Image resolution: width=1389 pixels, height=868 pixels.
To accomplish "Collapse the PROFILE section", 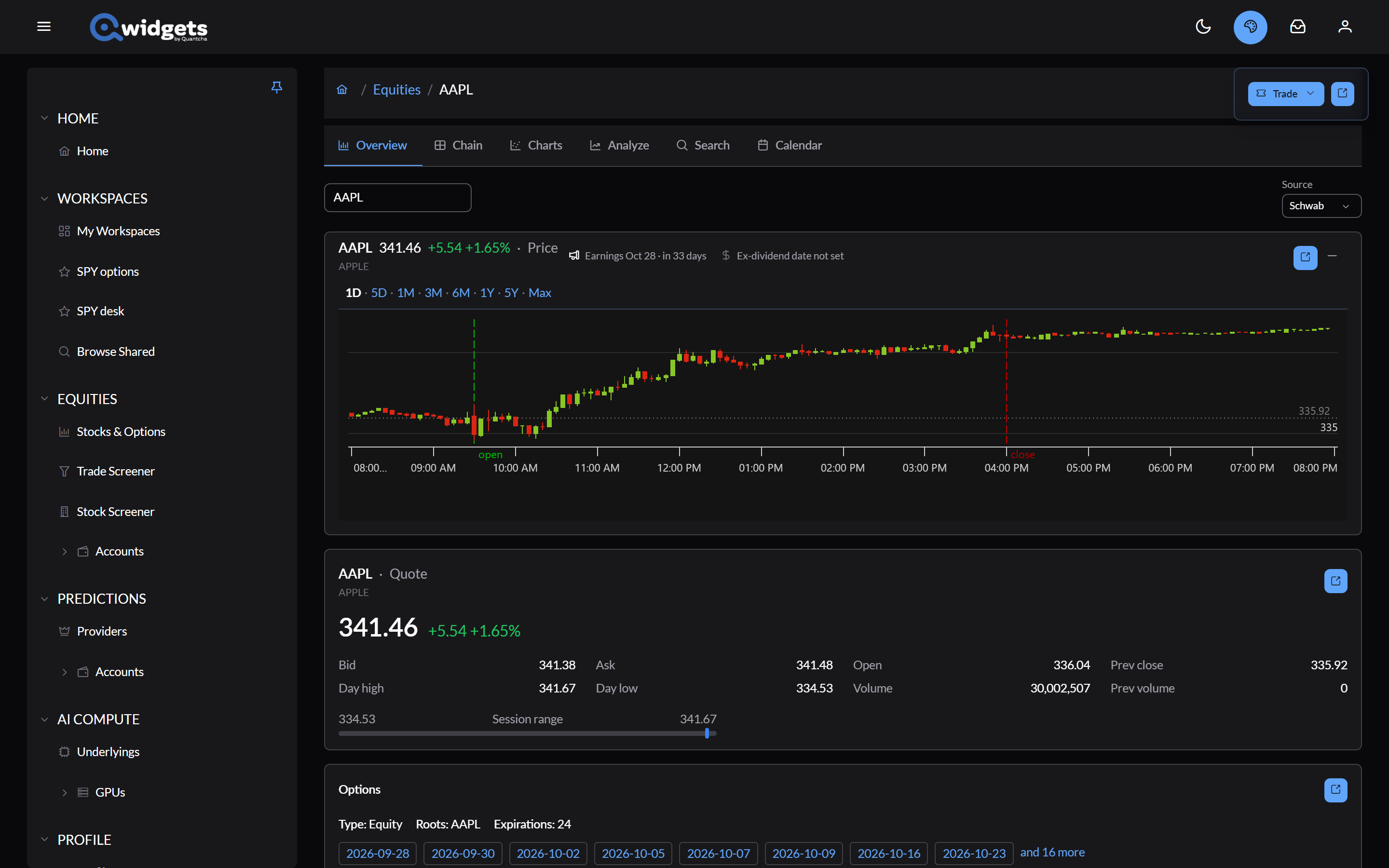I will [x=44, y=839].
